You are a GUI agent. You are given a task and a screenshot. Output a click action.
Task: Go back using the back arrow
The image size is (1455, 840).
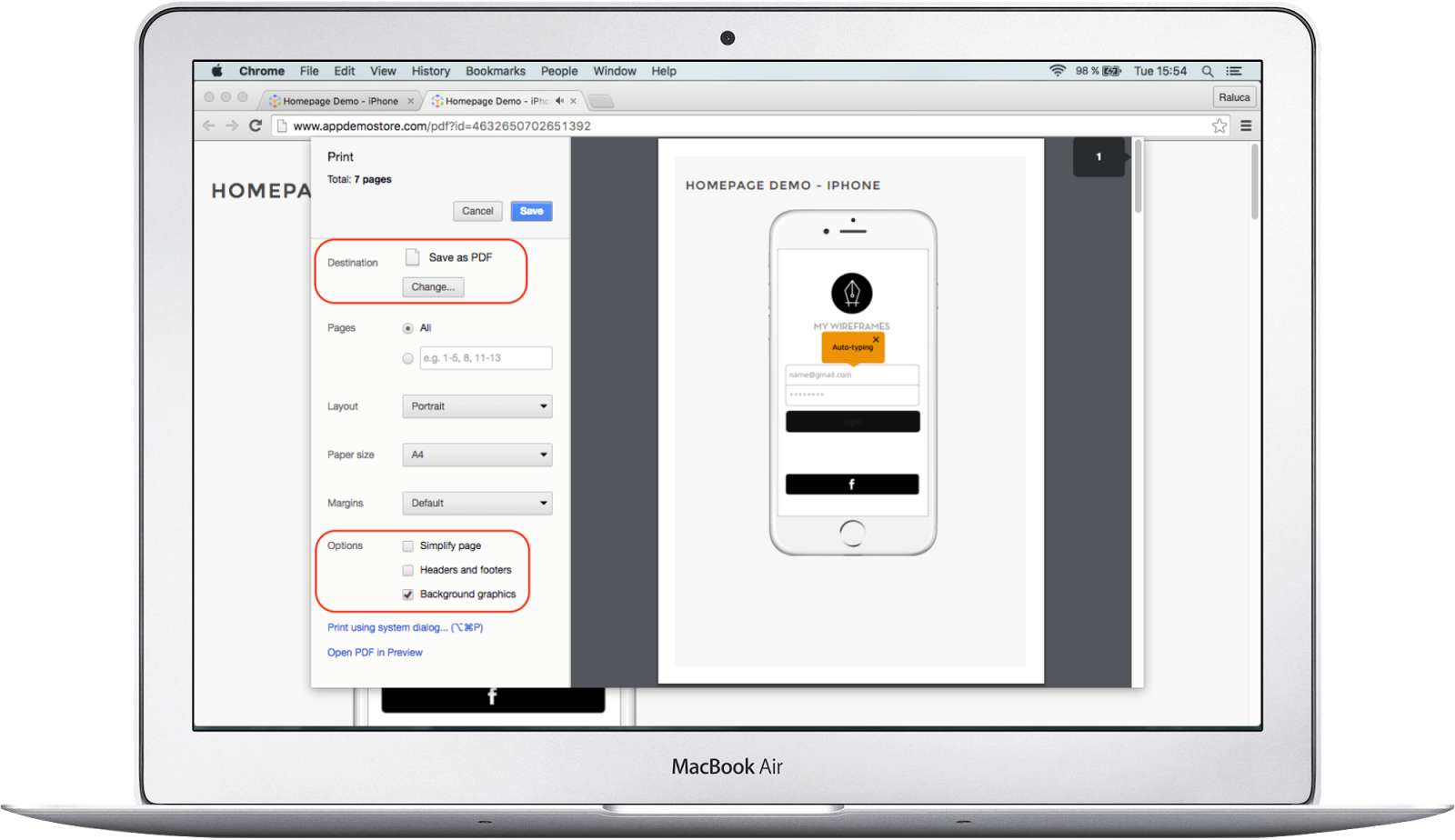pyautogui.click(x=208, y=125)
